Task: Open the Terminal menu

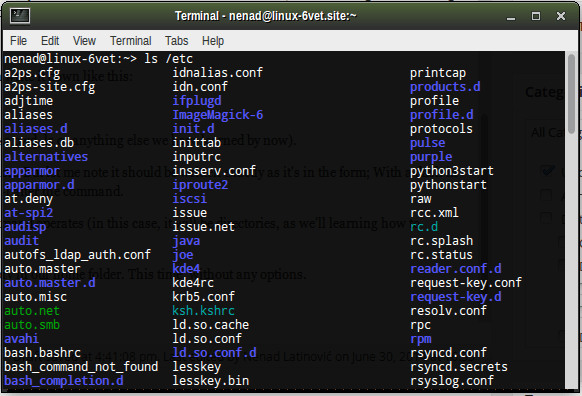Action: click(131, 40)
